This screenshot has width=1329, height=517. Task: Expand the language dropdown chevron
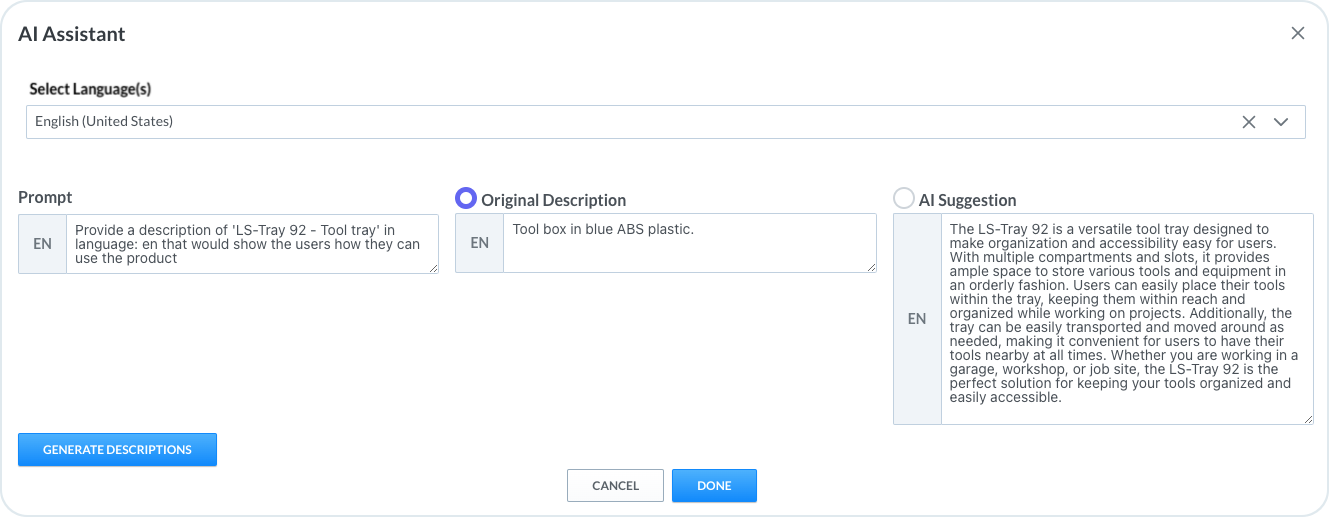(1281, 122)
